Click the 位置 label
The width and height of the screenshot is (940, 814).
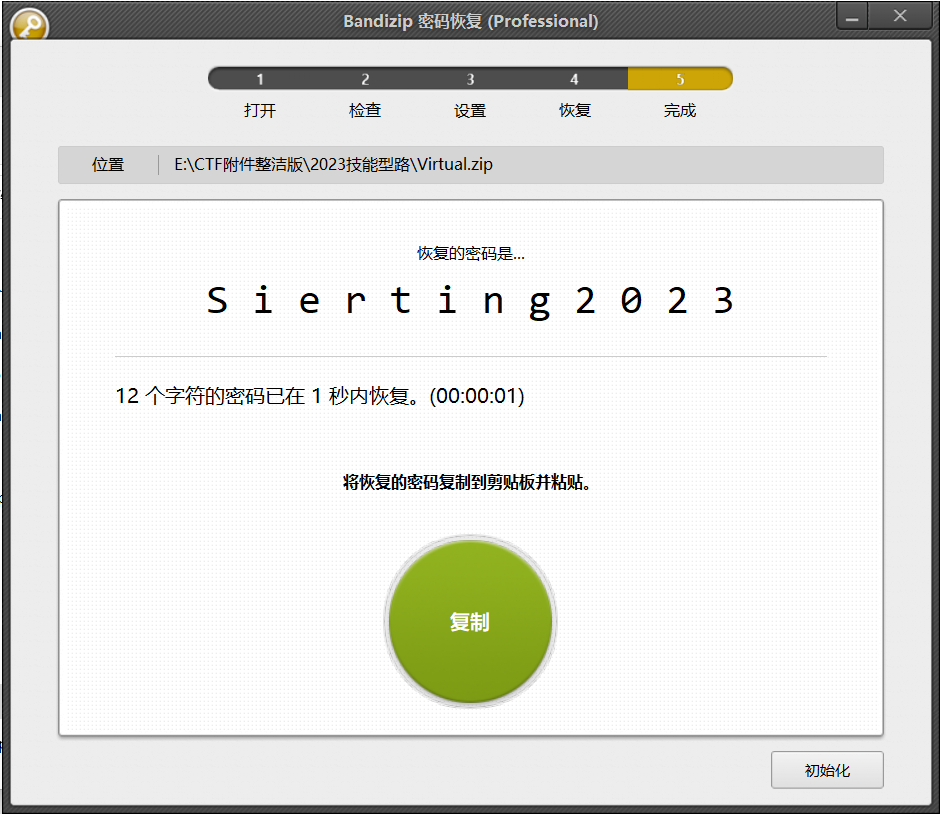[x=108, y=165]
